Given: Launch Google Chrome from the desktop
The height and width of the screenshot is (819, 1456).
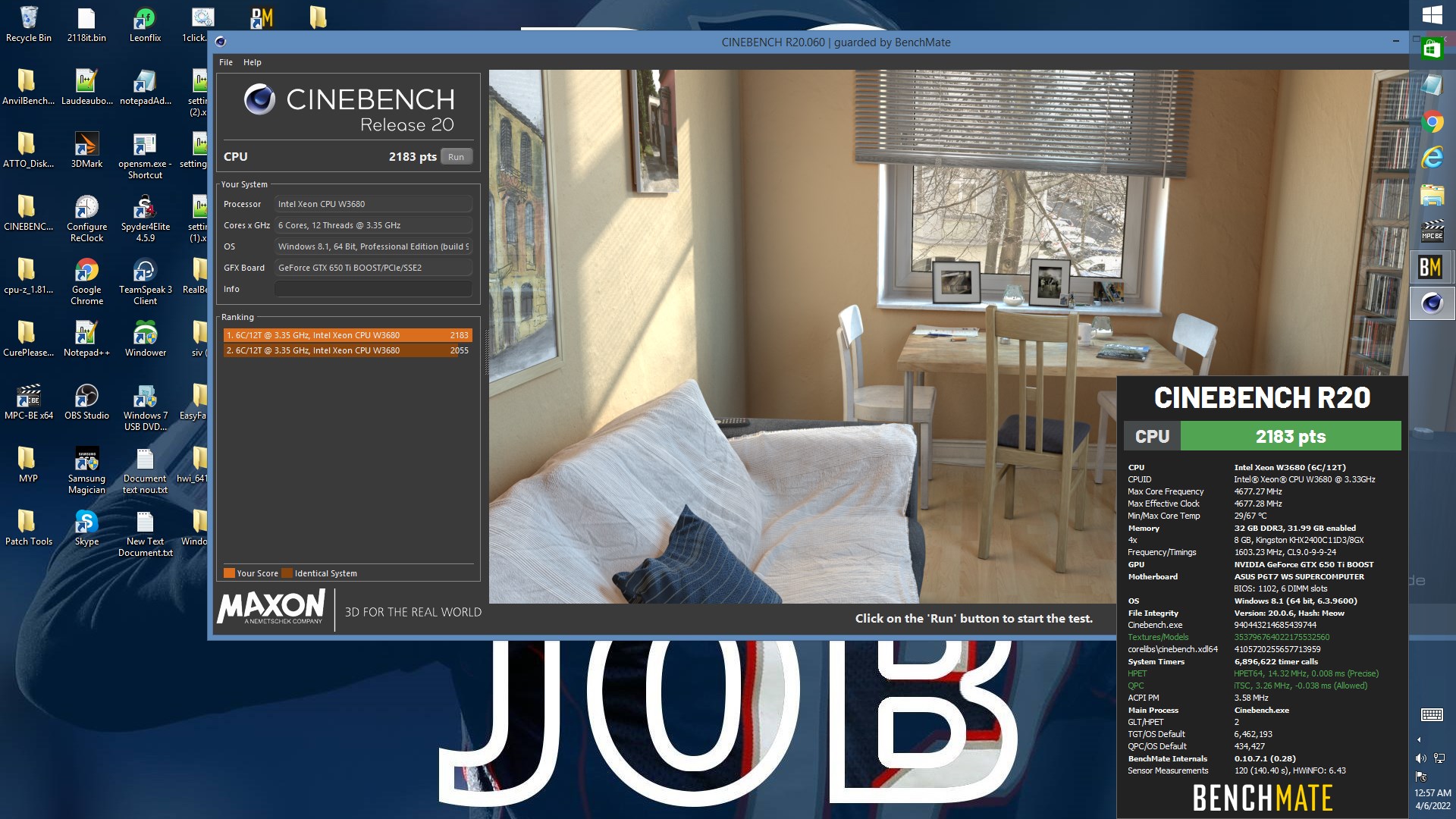Looking at the screenshot, I should 86,281.
